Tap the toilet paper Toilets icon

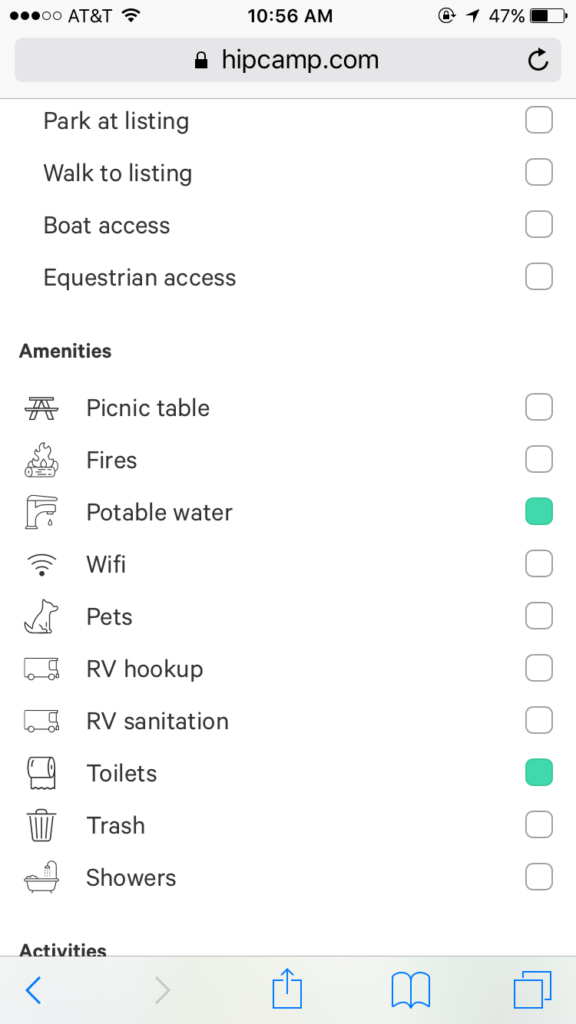tap(42, 773)
